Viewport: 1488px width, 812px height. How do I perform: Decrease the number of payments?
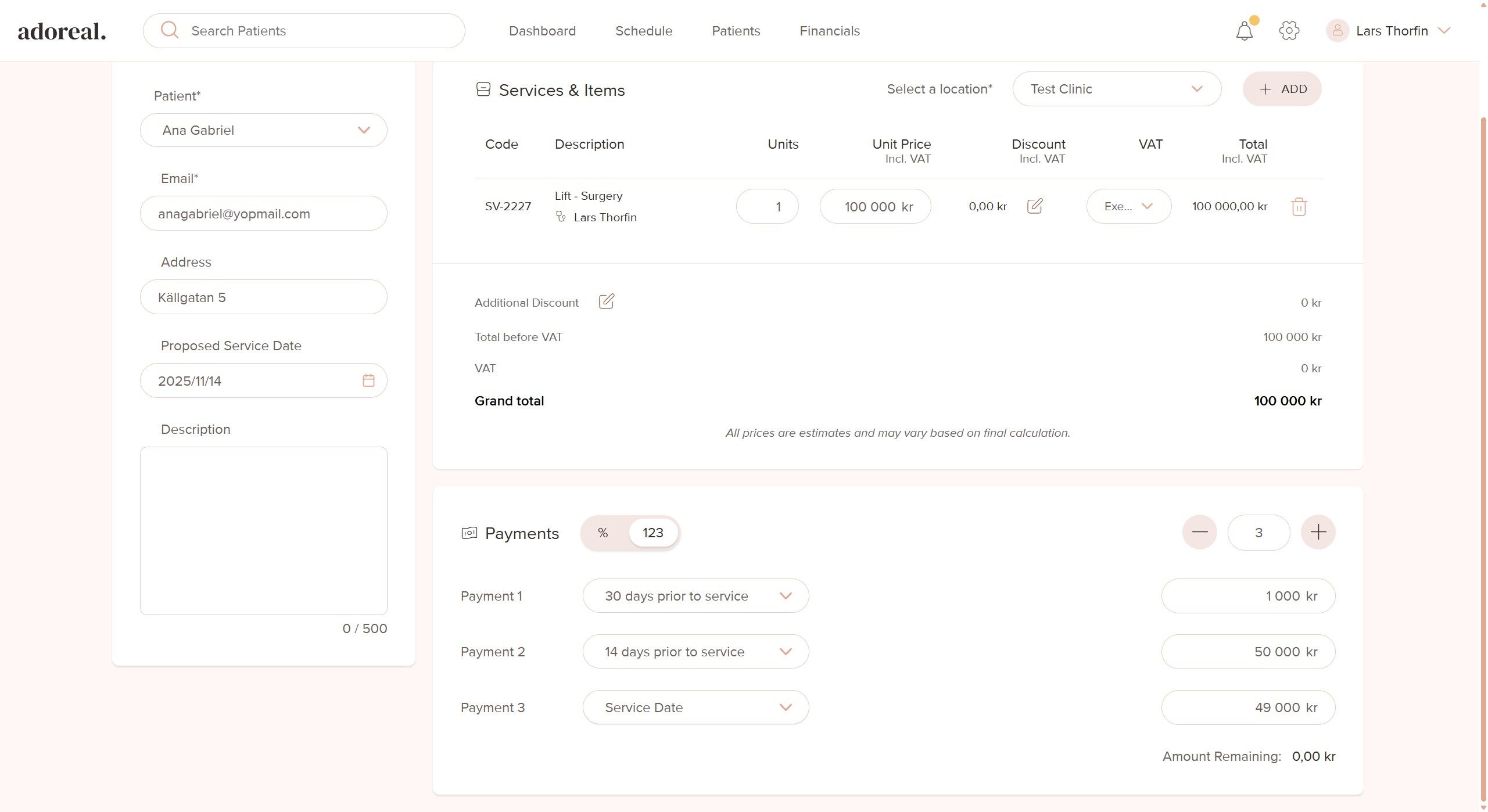click(x=1199, y=532)
